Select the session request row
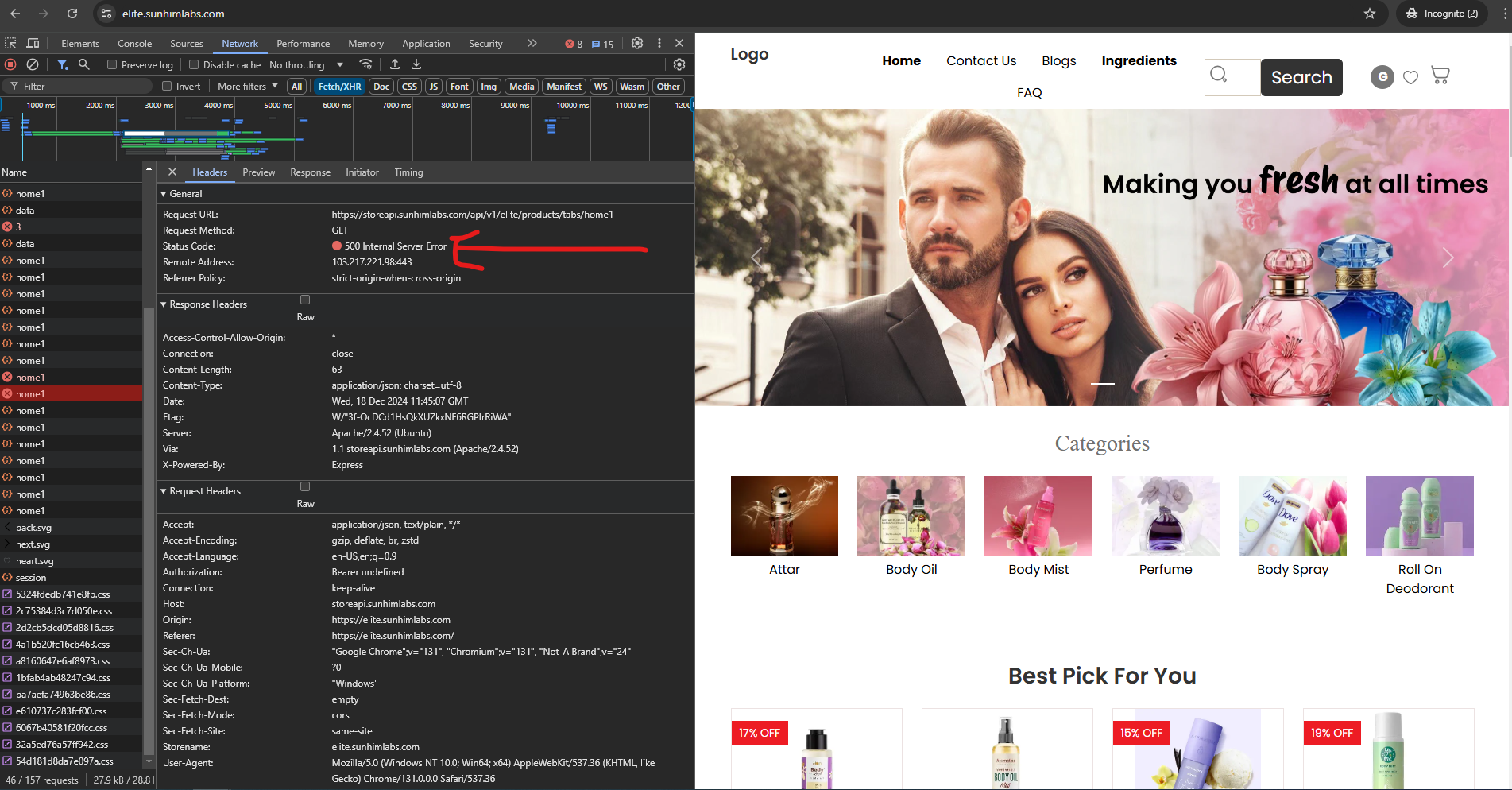 72,578
